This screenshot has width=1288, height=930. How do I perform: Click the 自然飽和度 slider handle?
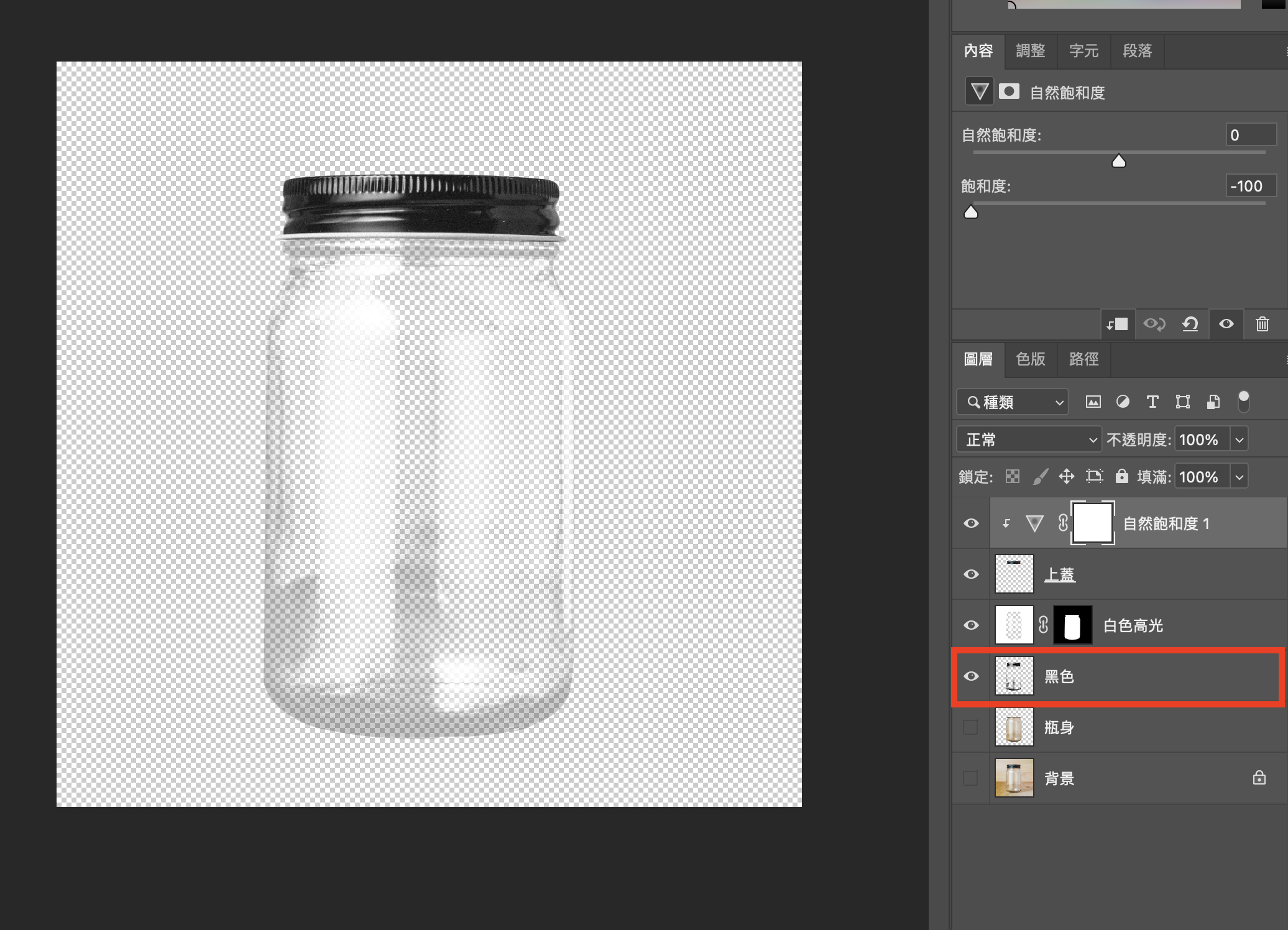(x=1119, y=162)
